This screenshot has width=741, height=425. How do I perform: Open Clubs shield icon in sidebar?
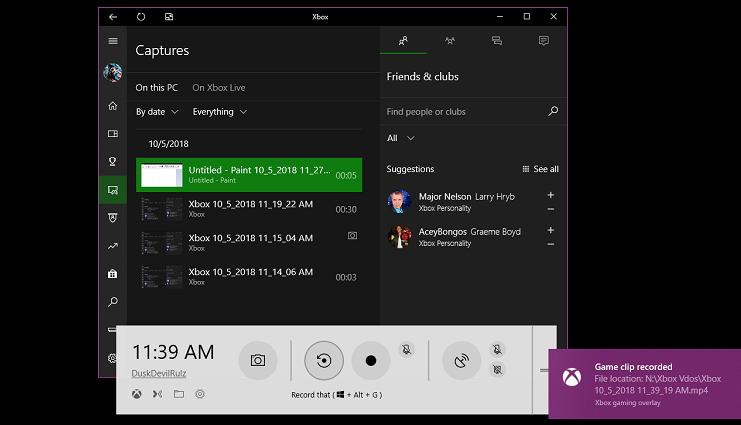coord(112,218)
